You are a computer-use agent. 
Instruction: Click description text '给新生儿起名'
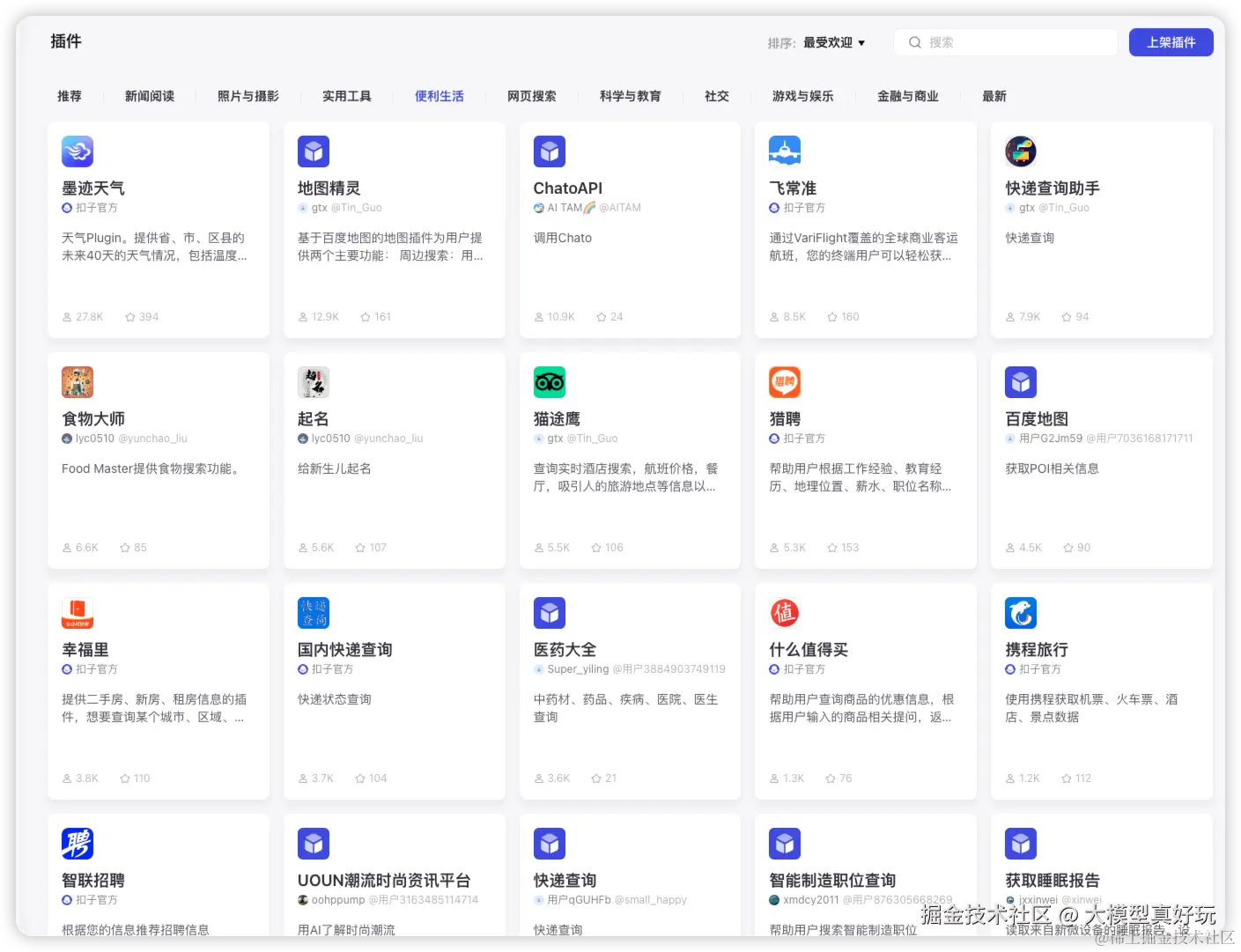click(x=335, y=469)
